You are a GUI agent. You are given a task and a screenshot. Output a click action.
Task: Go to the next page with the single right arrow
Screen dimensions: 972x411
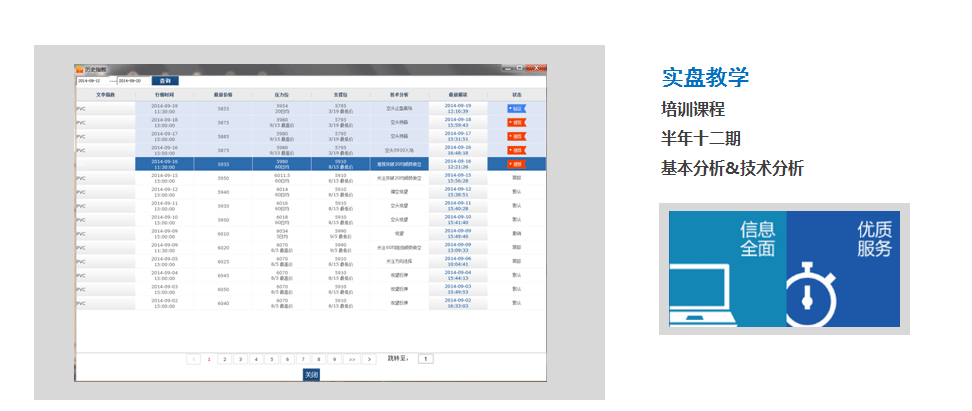tap(369, 359)
